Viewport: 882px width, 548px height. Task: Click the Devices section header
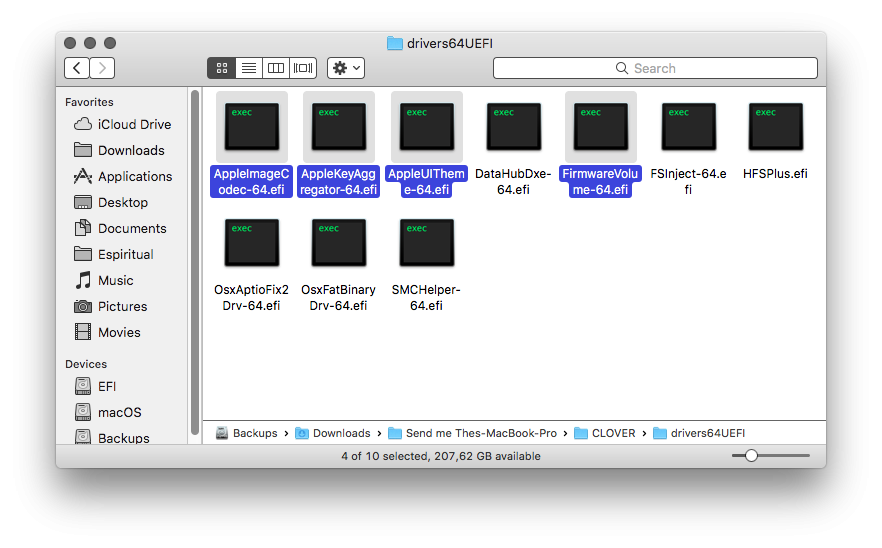(x=86, y=364)
